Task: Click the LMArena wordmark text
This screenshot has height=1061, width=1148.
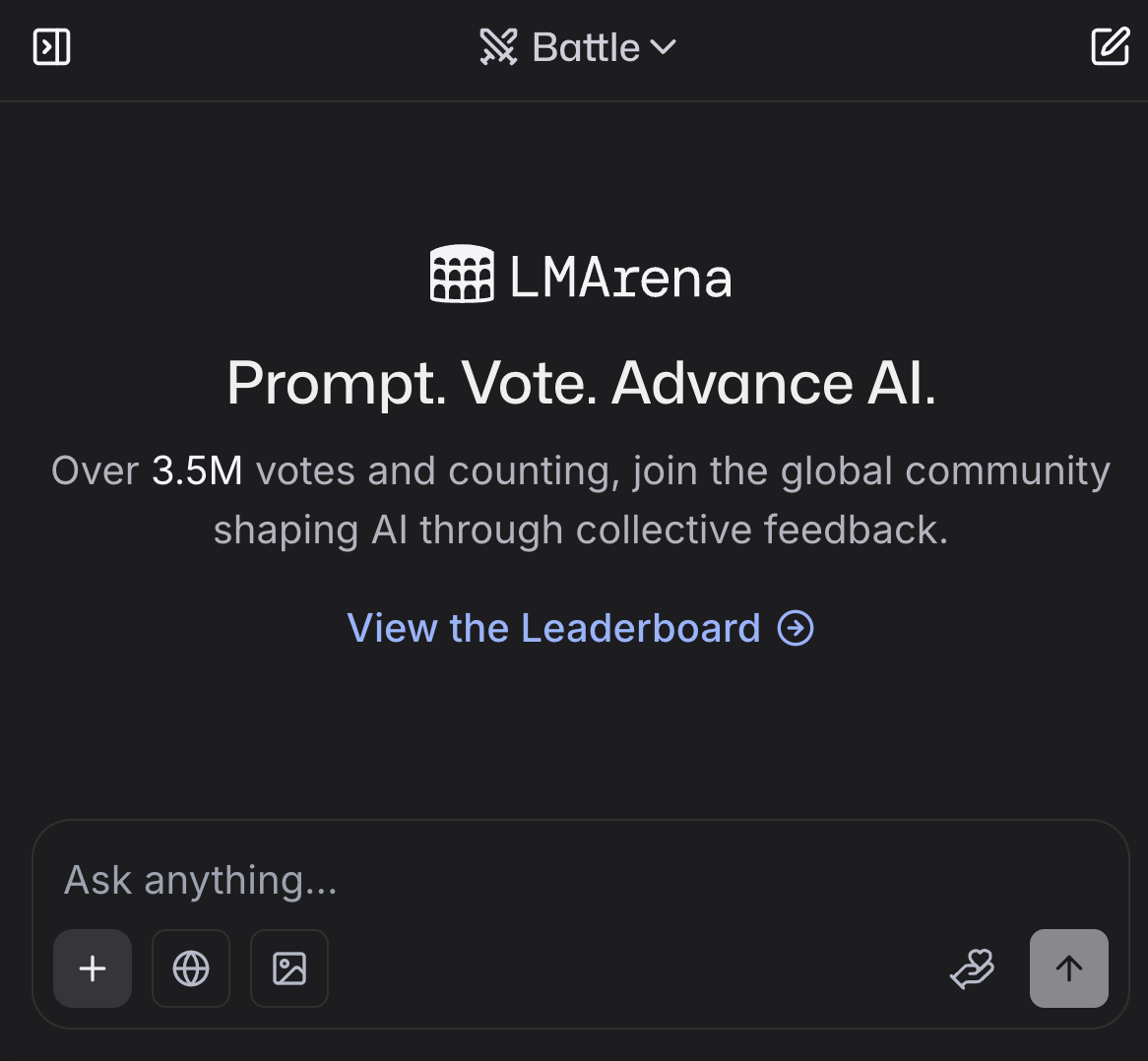Action: click(621, 278)
